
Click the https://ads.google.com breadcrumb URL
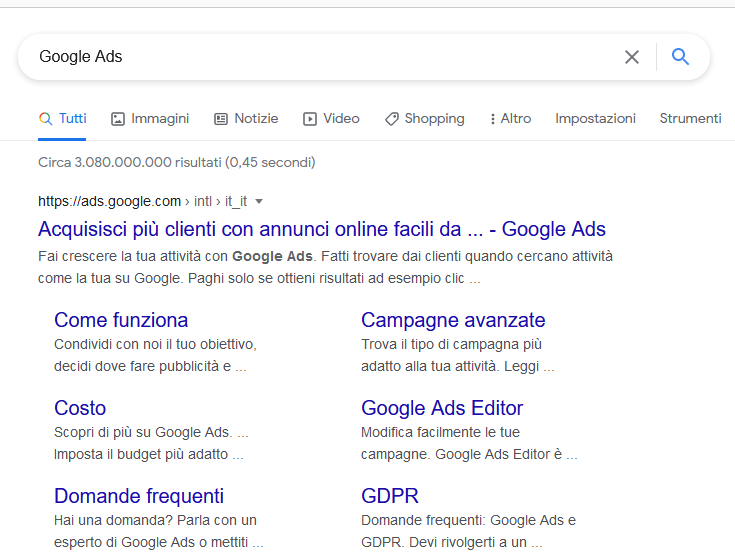pyautogui.click(x=109, y=201)
